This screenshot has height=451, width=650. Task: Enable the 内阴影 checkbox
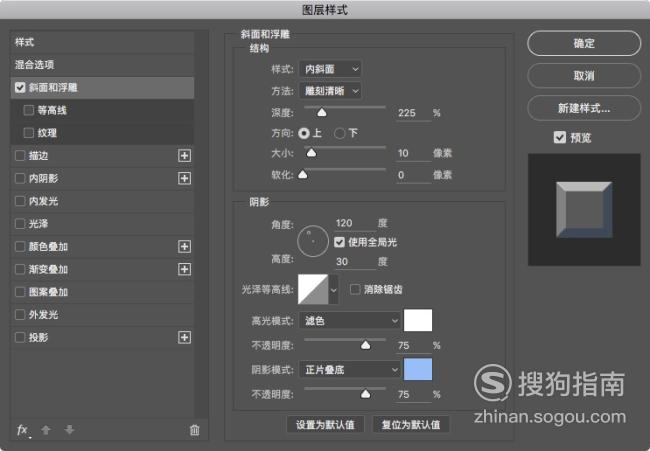point(20,178)
